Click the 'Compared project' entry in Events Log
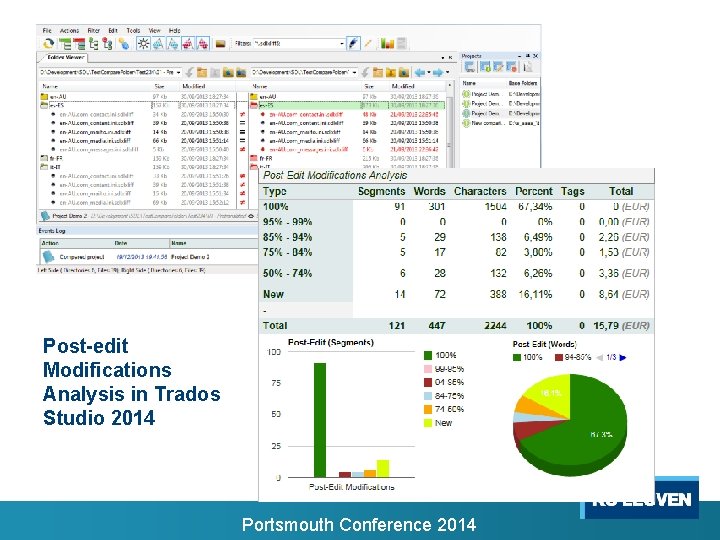This screenshot has height=540, width=720. (x=82, y=257)
